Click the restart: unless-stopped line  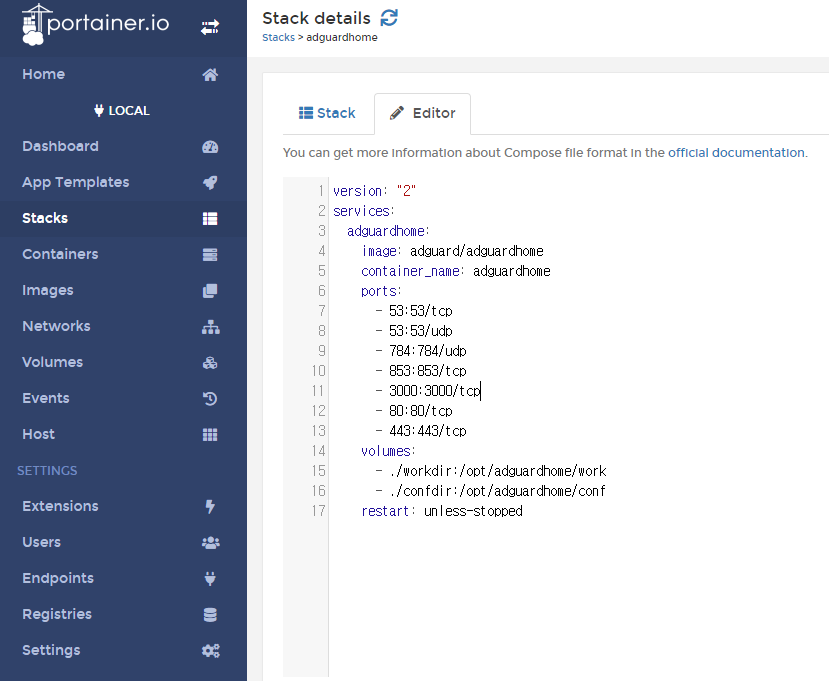(x=442, y=511)
